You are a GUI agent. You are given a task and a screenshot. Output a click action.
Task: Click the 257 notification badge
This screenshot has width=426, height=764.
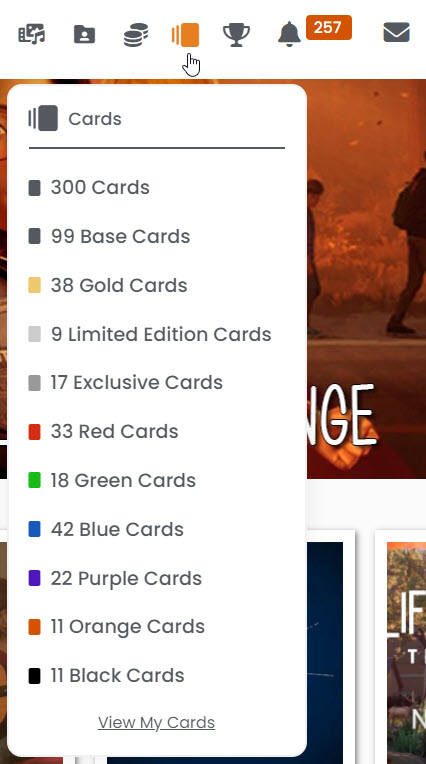point(329,27)
